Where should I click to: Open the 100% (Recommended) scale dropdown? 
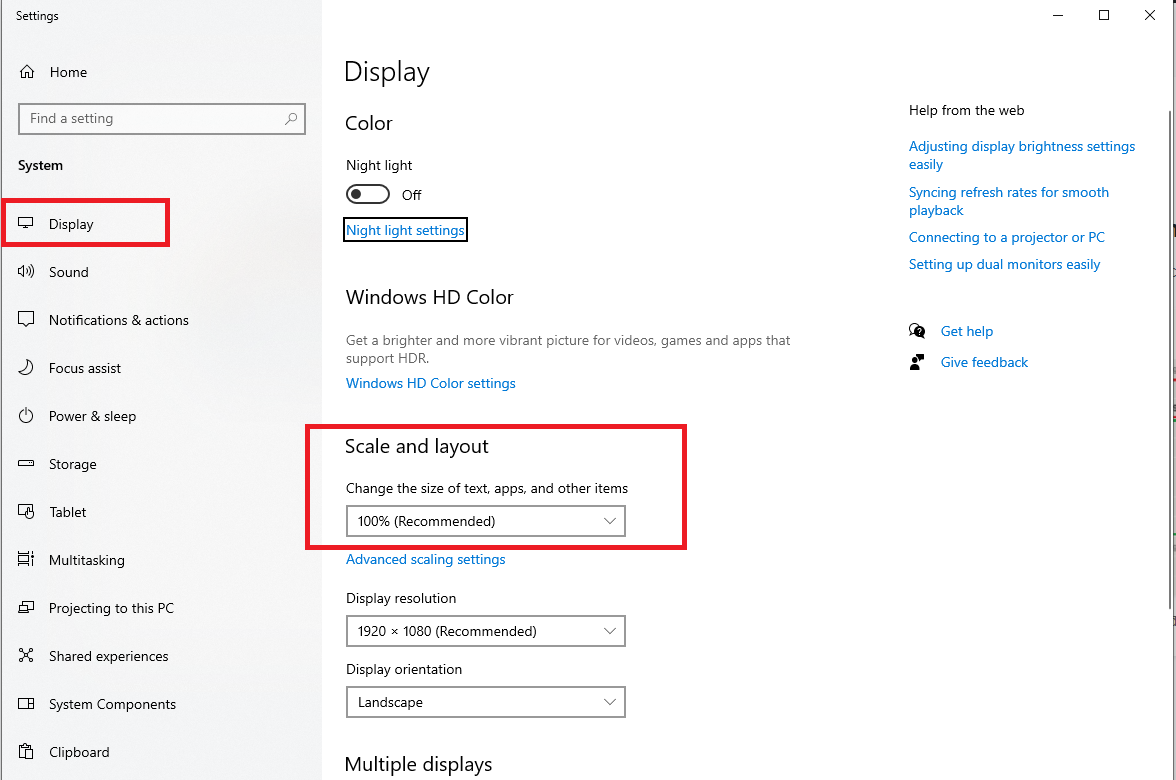point(485,521)
